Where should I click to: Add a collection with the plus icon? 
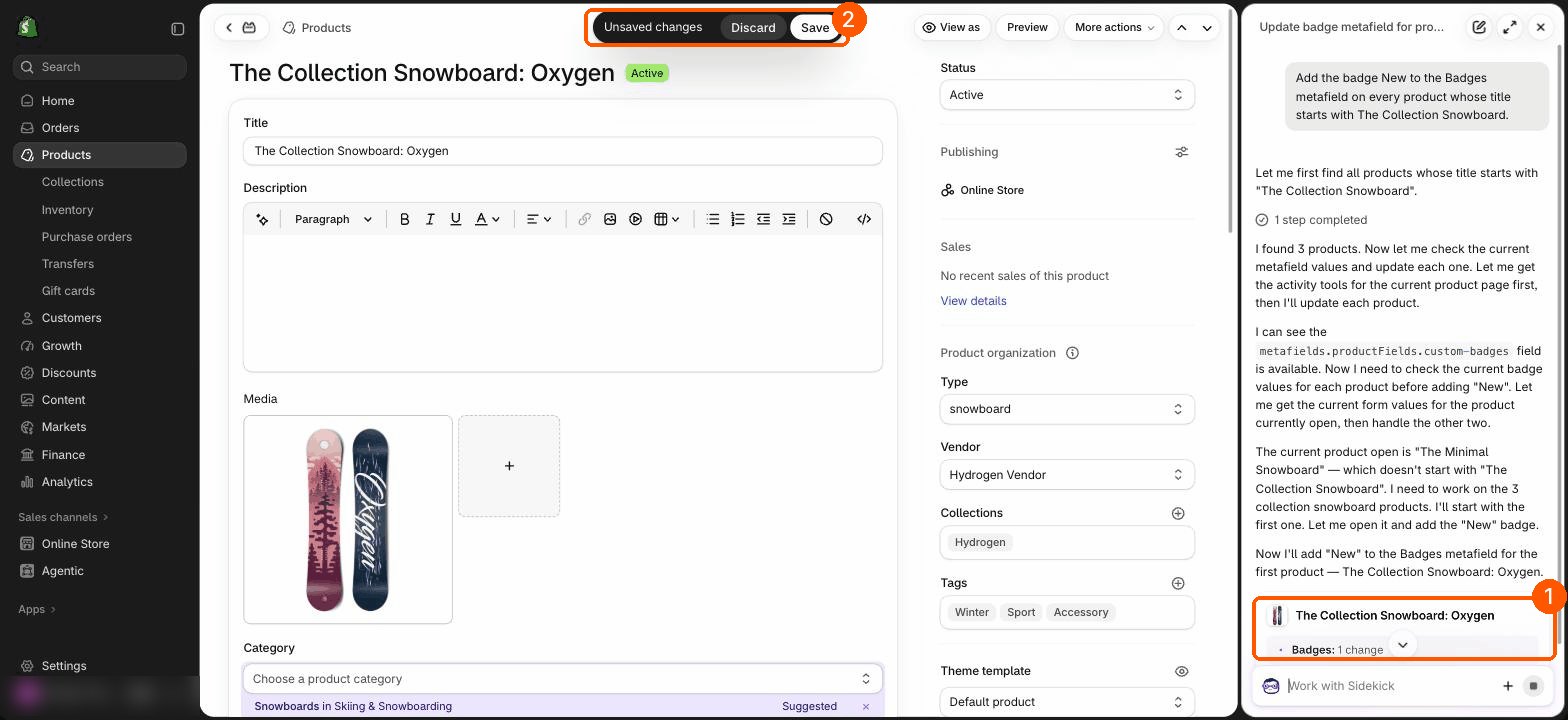point(1178,513)
